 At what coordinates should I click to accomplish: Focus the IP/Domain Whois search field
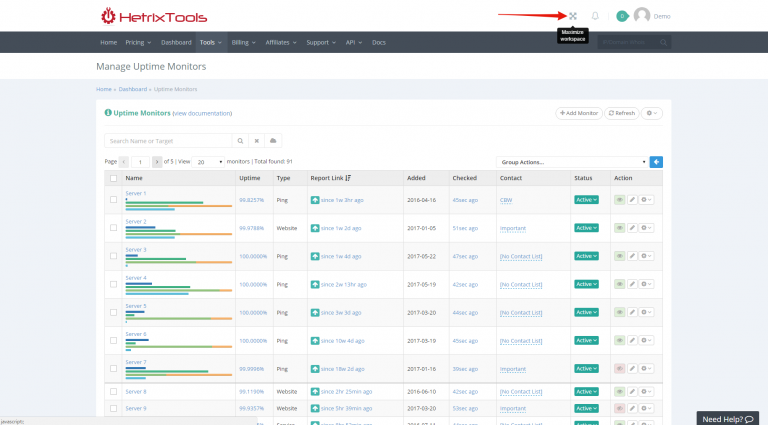point(628,43)
